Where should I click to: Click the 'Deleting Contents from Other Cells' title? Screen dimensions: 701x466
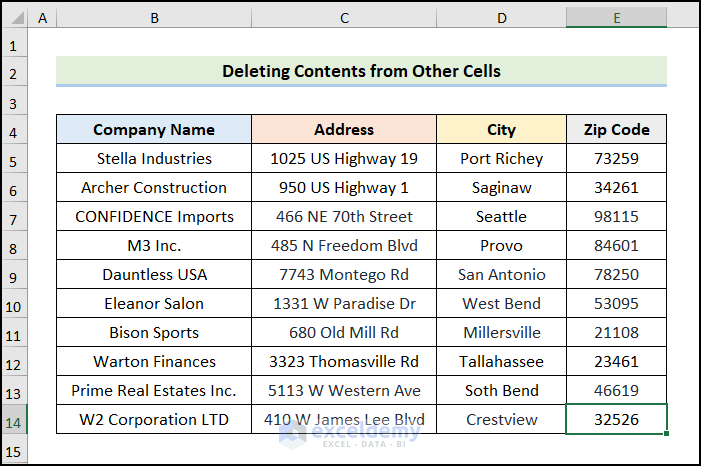[x=361, y=71]
